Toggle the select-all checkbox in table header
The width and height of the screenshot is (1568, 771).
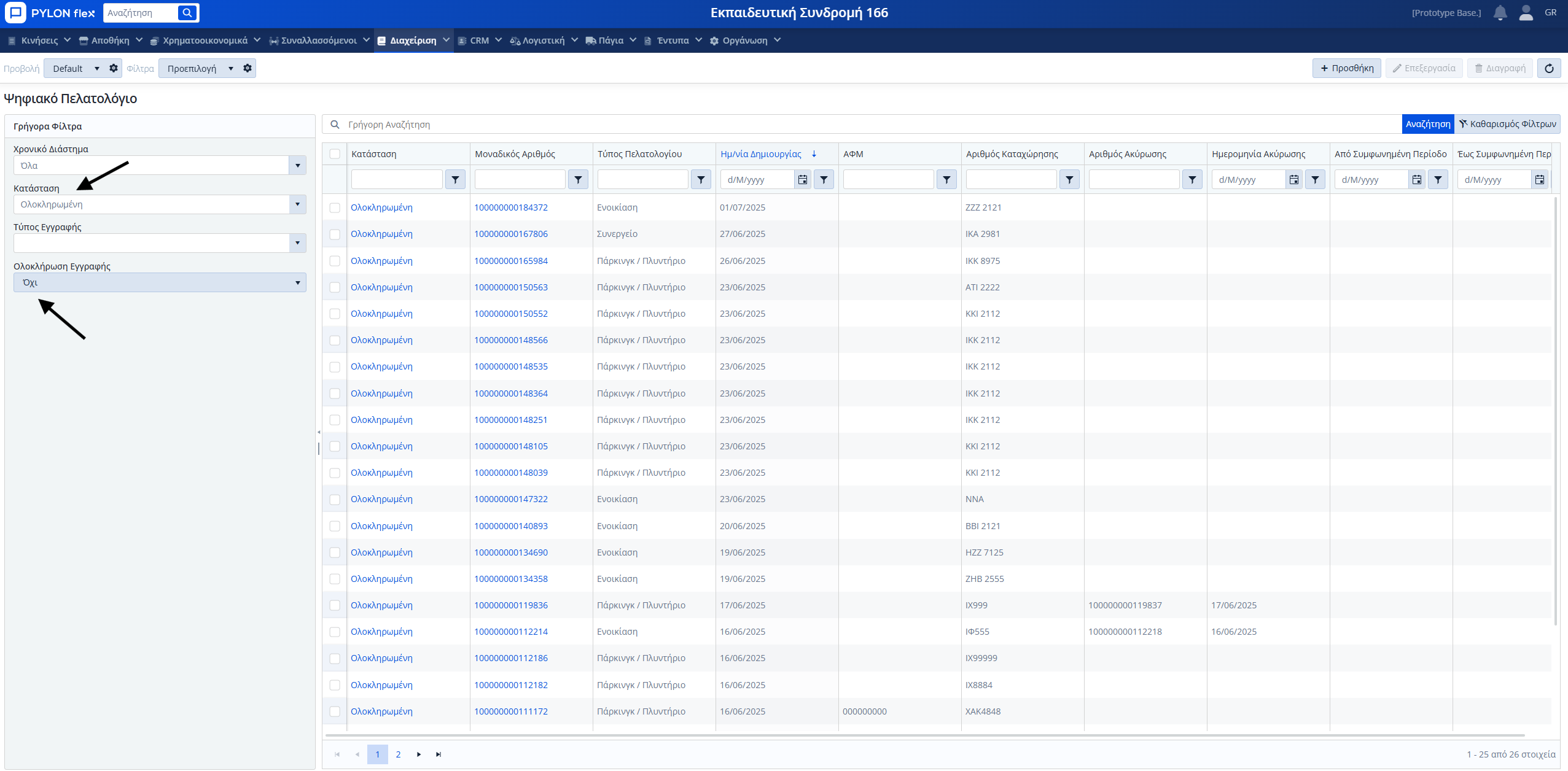coord(335,153)
